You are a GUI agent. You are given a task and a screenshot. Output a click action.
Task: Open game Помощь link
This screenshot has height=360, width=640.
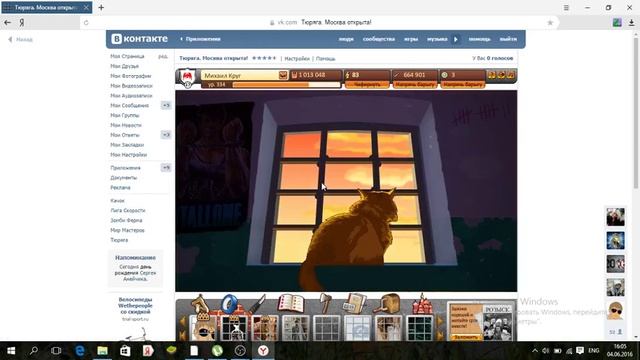tap(325, 59)
